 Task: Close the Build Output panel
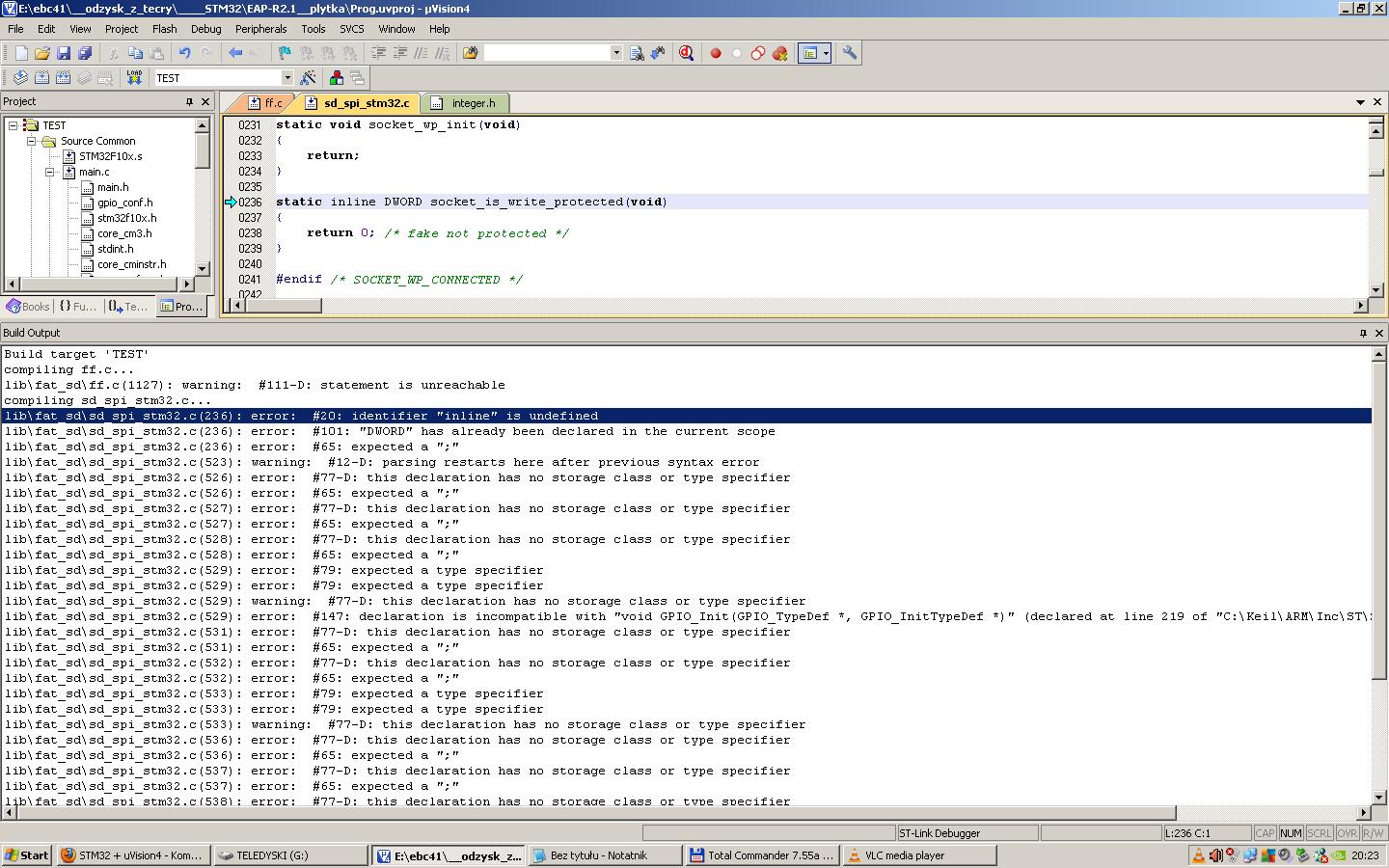pyautogui.click(x=1379, y=333)
